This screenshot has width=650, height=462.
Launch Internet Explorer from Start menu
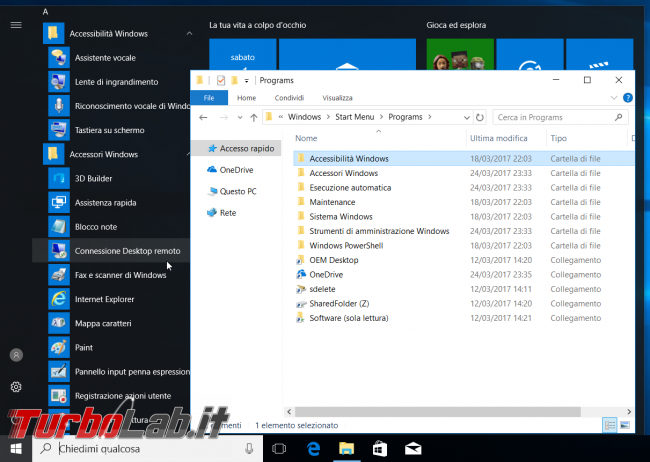tap(119, 299)
